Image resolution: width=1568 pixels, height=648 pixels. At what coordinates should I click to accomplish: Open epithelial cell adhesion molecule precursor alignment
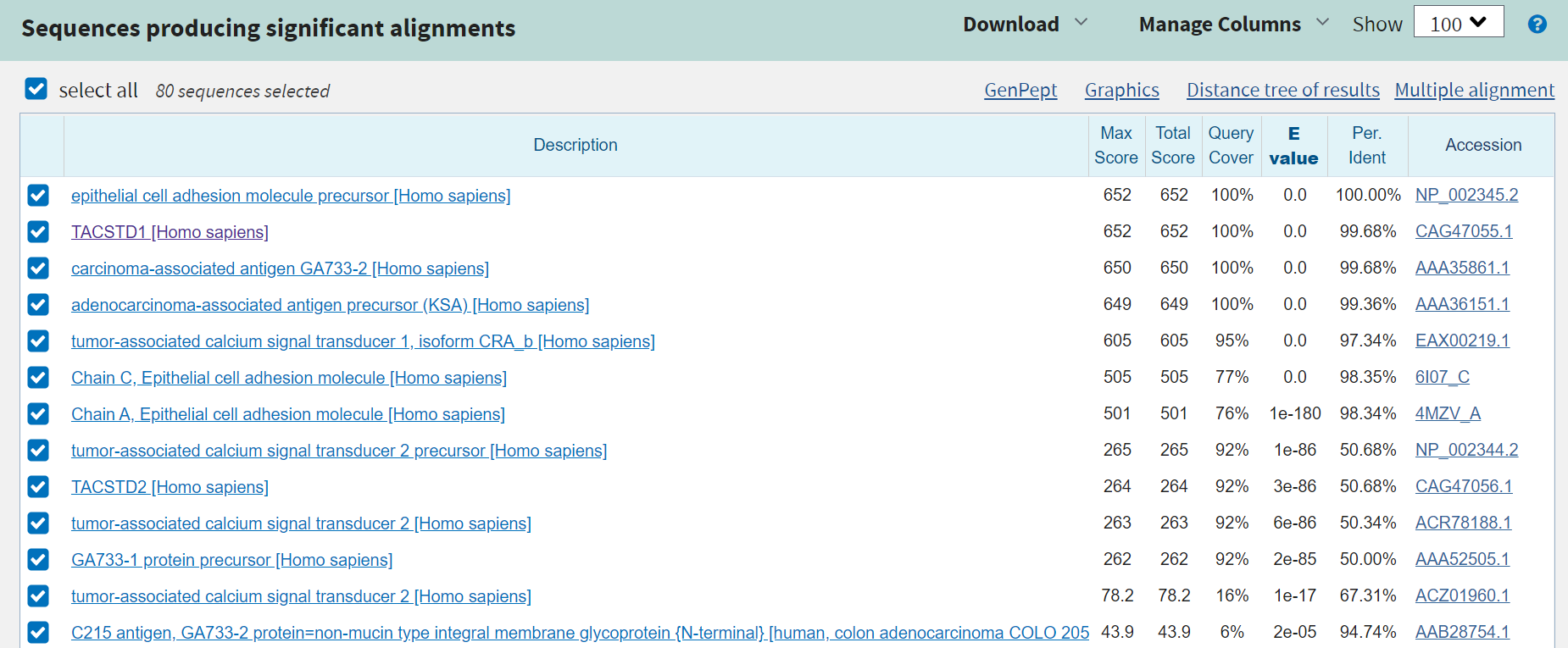(x=291, y=196)
